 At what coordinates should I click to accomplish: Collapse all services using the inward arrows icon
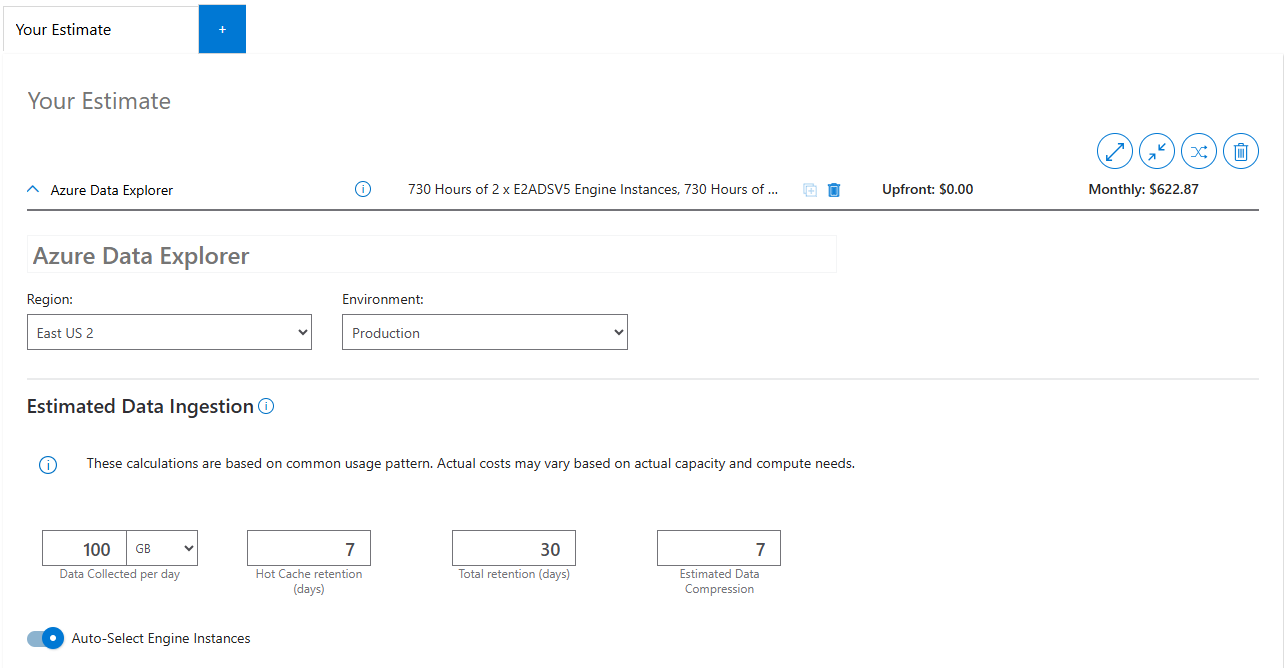tap(1156, 151)
